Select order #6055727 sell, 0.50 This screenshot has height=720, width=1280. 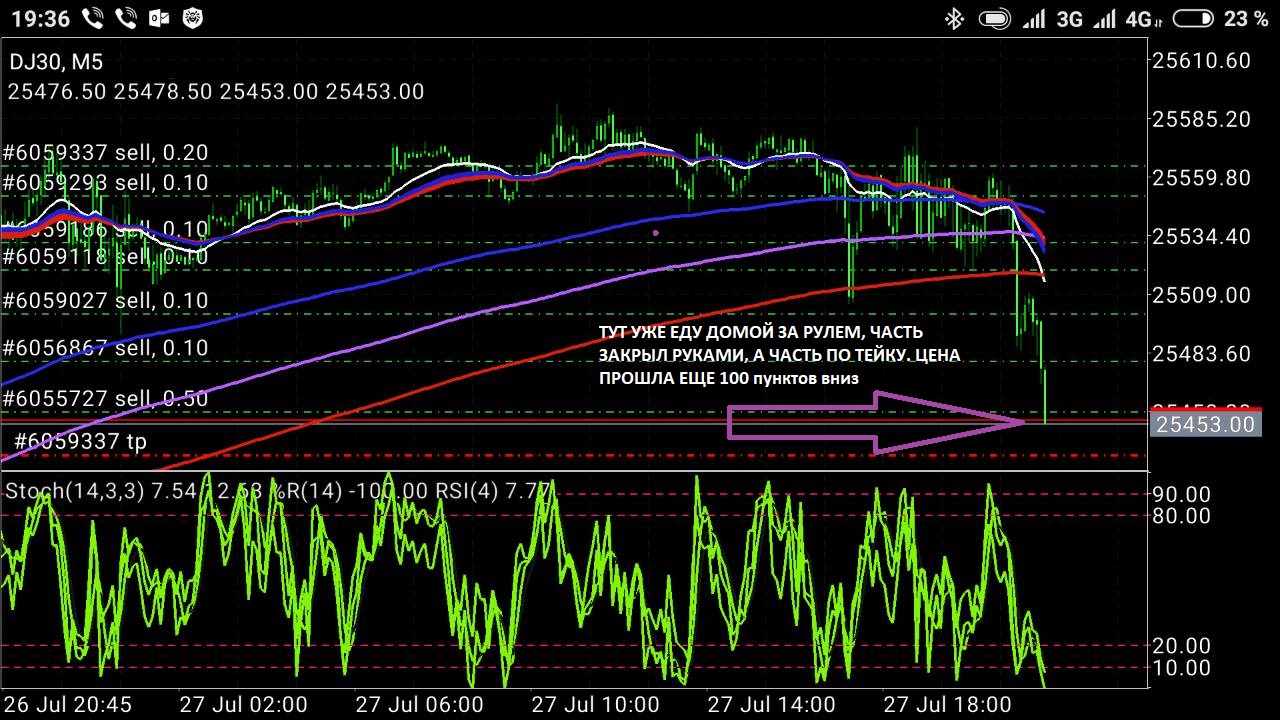pos(105,399)
